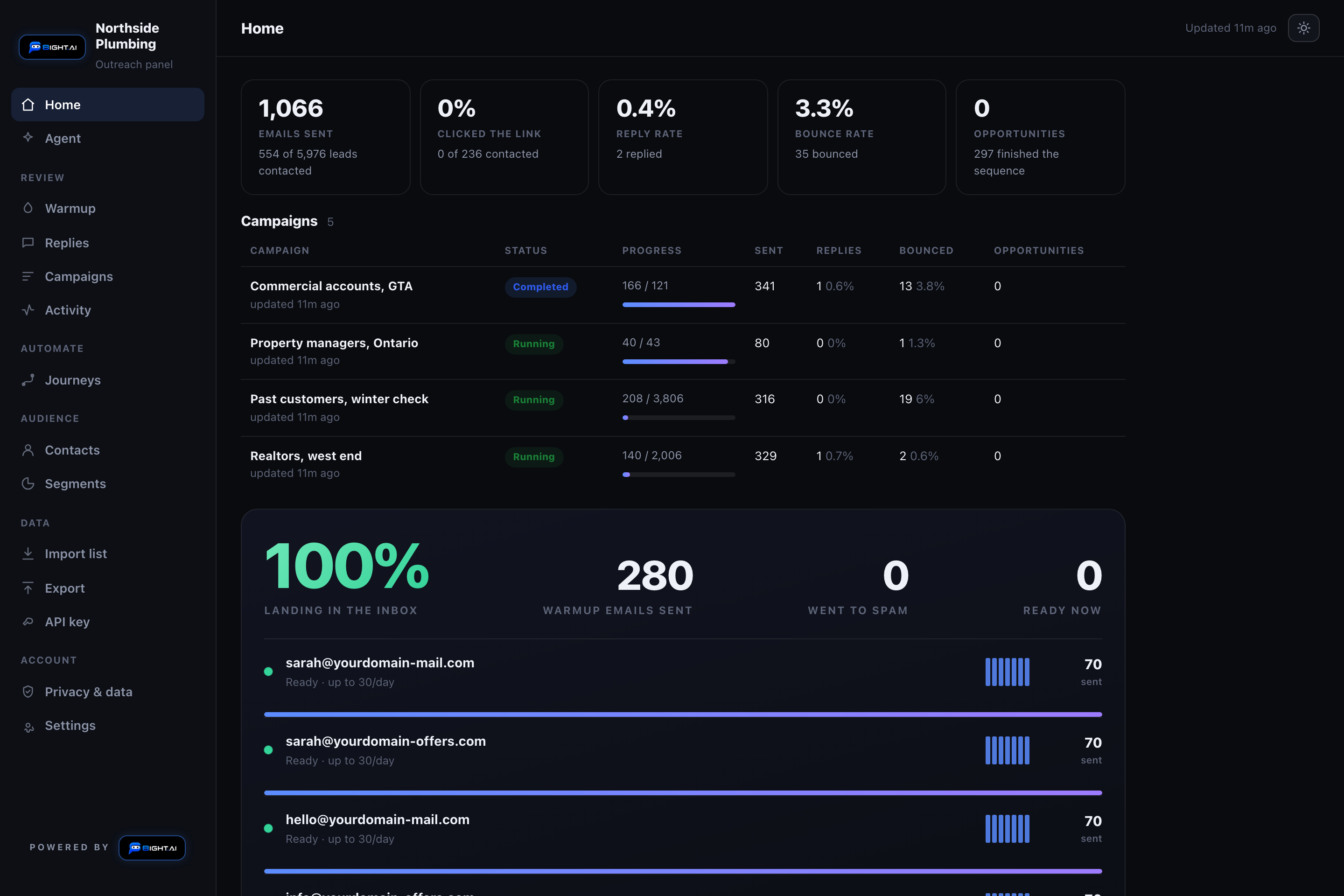This screenshot has height=896, width=1344.
Task: Click the Home house icon in sidebar
Action: coord(28,105)
